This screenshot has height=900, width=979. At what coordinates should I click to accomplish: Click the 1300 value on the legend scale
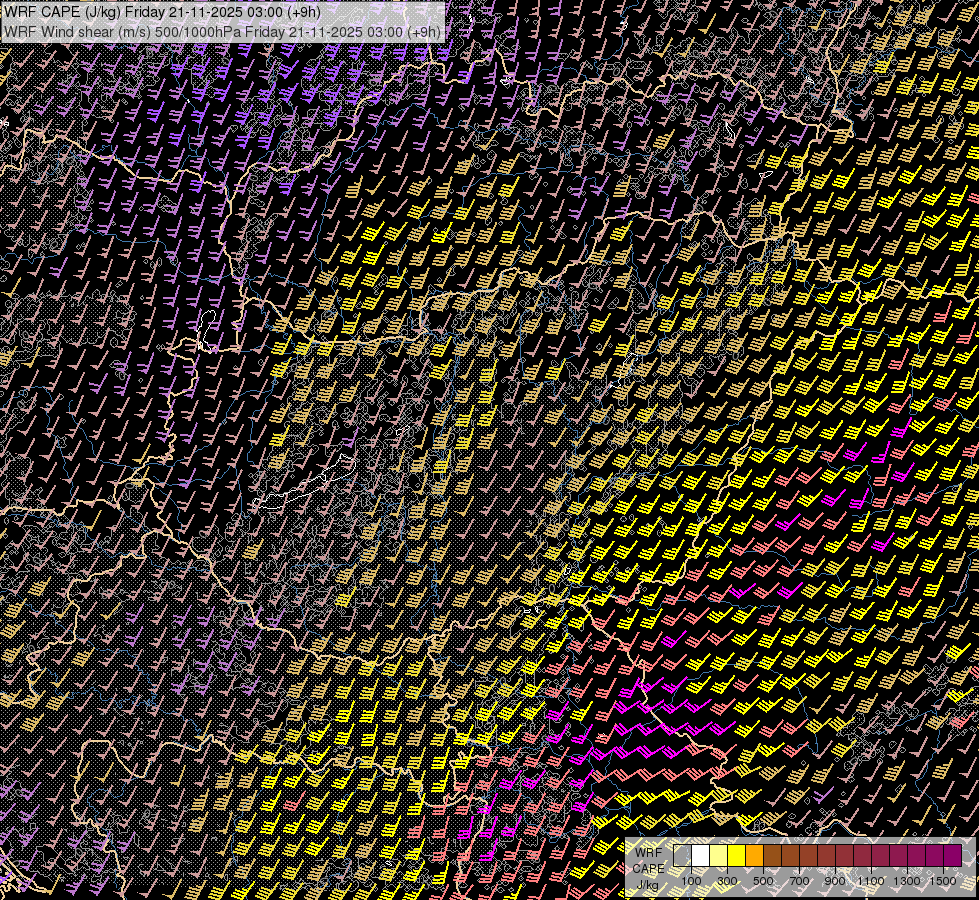[x=907, y=881]
